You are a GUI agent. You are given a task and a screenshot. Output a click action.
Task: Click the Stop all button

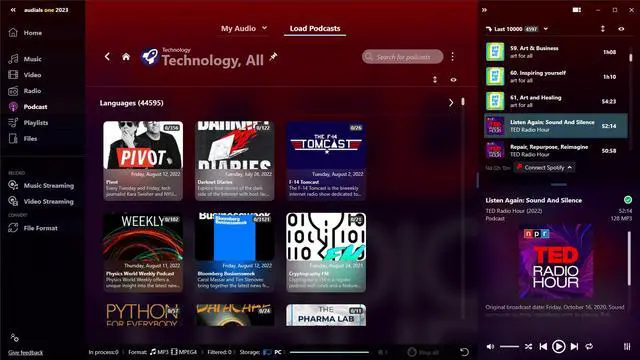(423, 352)
